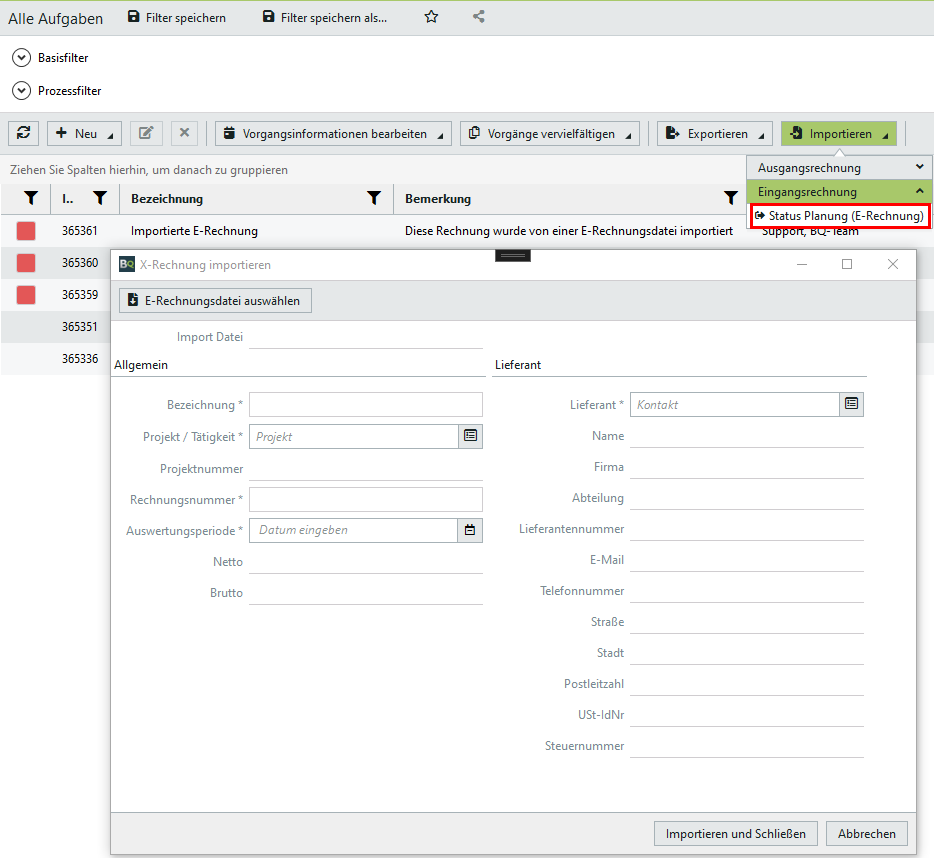The width and height of the screenshot is (934, 858).
Task: Open the Neu dropdown menu
Action: [x=84, y=134]
